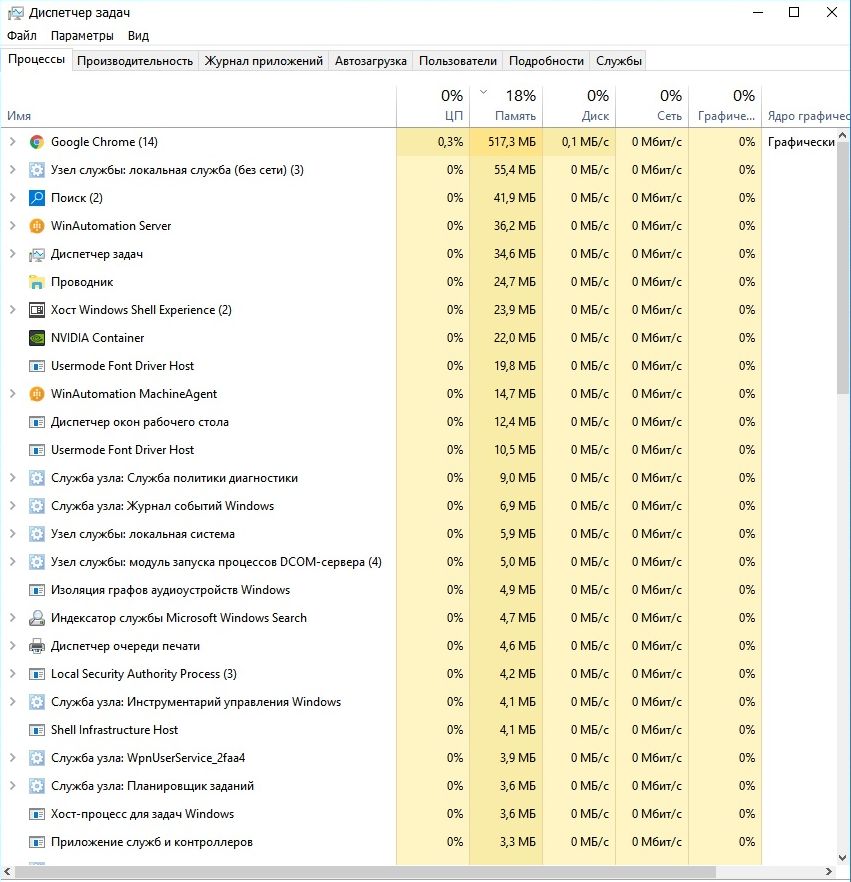Expand the Служба узла: Планировщик заданий row
This screenshot has height=882, width=851.
pyautogui.click(x=12, y=786)
